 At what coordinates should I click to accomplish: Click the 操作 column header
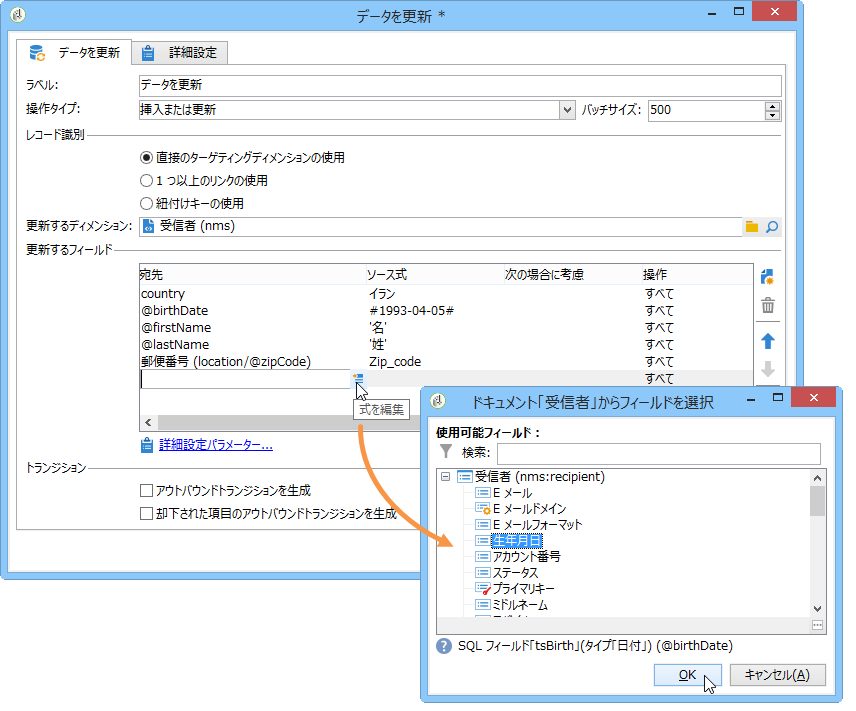(x=697, y=274)
